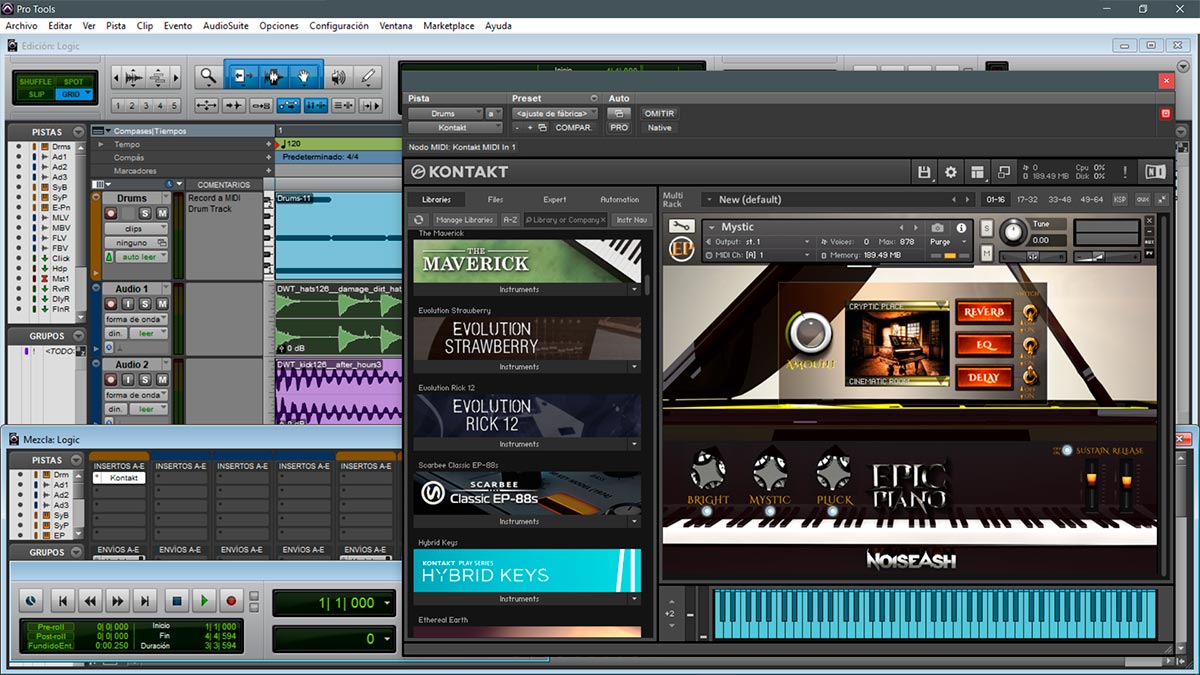Click Fast Forward in transport
1200x675 pixels.
118,601
